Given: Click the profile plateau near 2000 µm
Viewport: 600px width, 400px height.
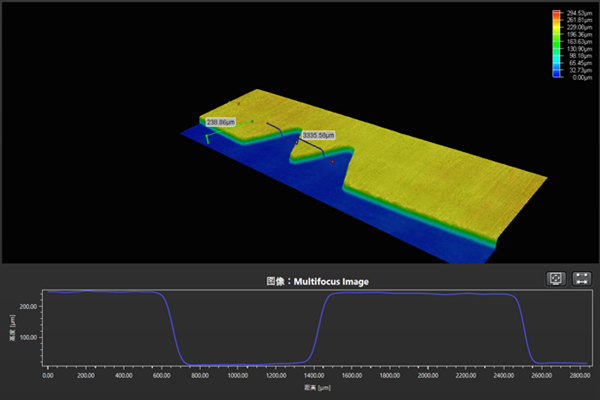Looking at the screenshot, I should [x=427, y=294].
